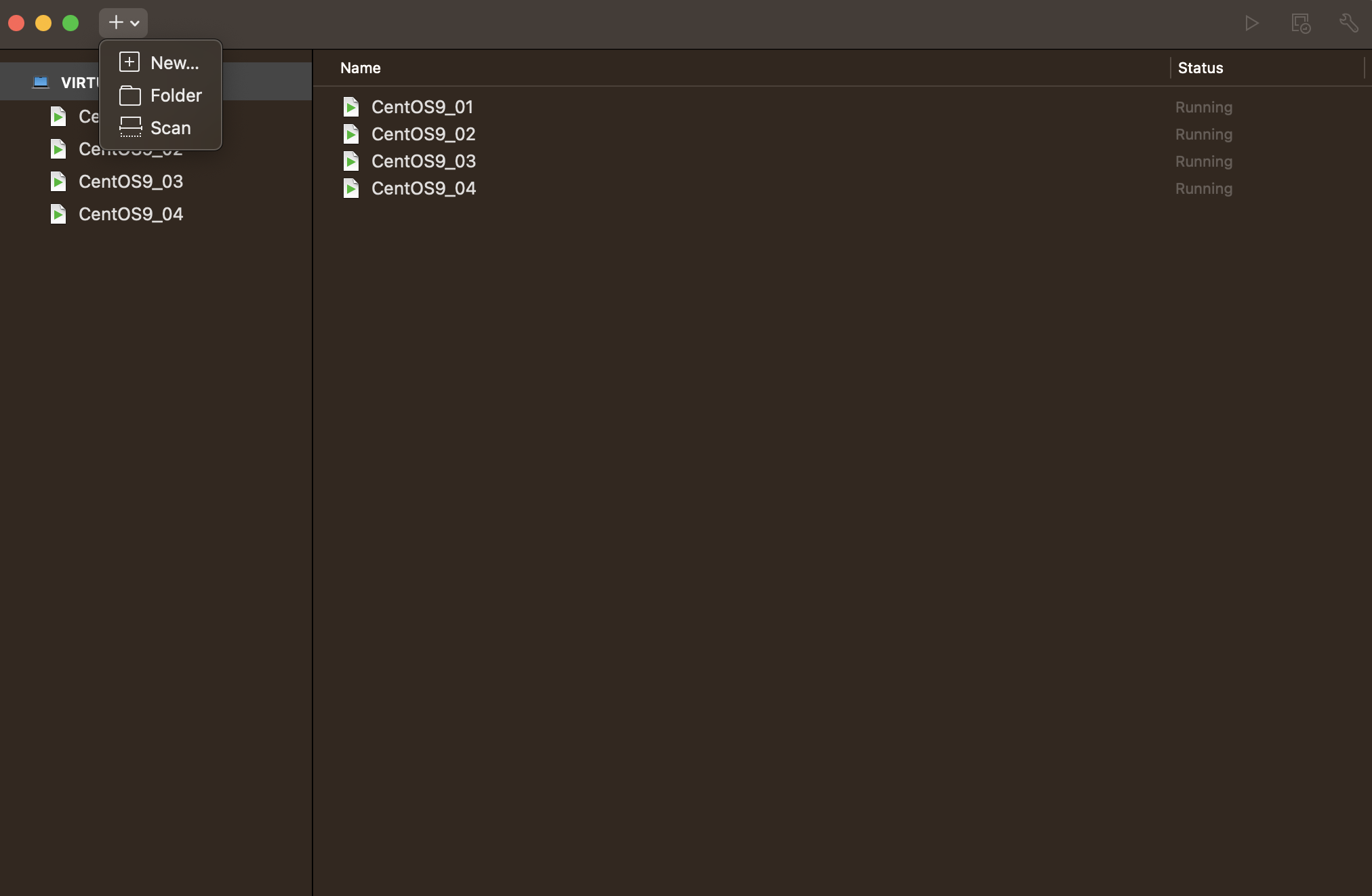
Task: Click the icon next to CentOS9_03 in sidebar
Action: 58,182
